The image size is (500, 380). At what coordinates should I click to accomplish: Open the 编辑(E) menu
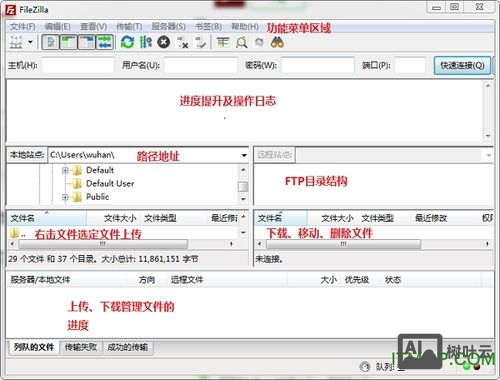[x=58, y=27]
